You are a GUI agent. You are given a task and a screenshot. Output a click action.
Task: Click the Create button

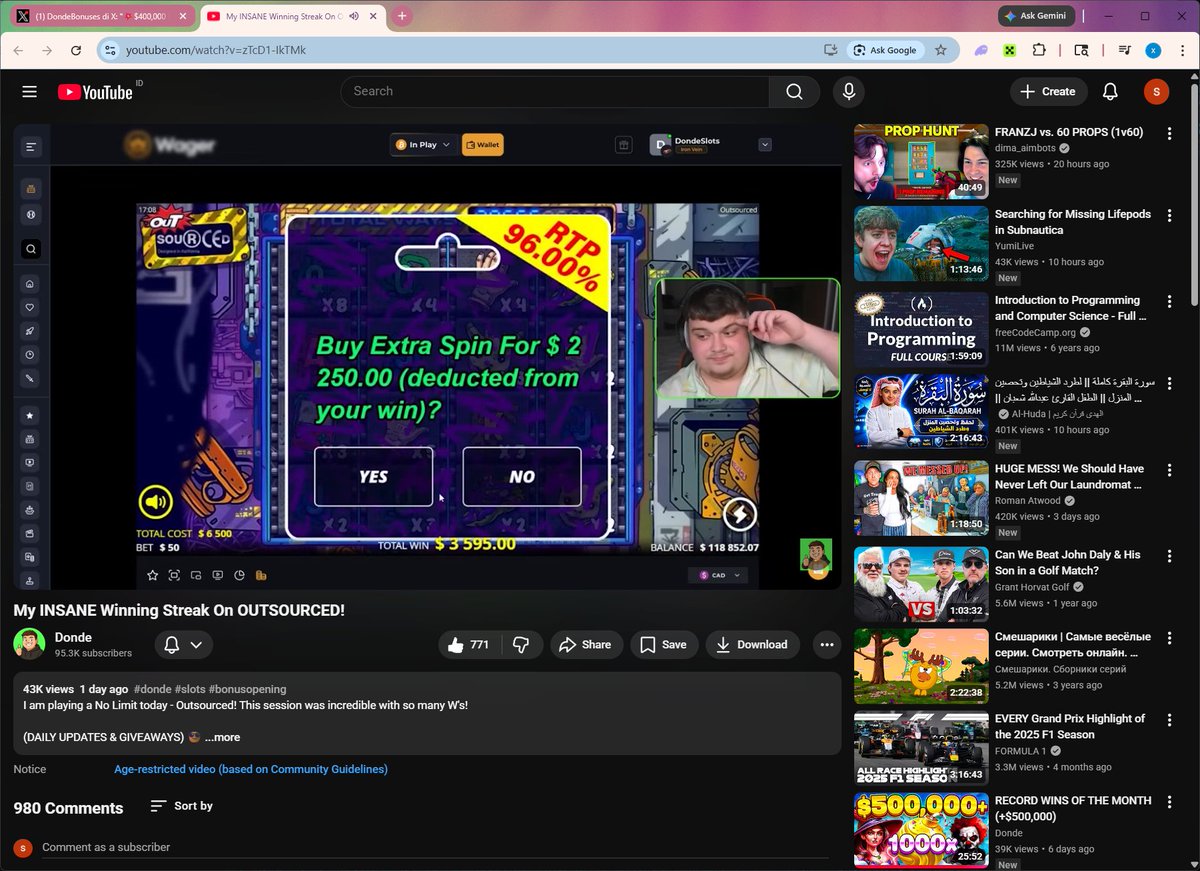[1048, 91]
